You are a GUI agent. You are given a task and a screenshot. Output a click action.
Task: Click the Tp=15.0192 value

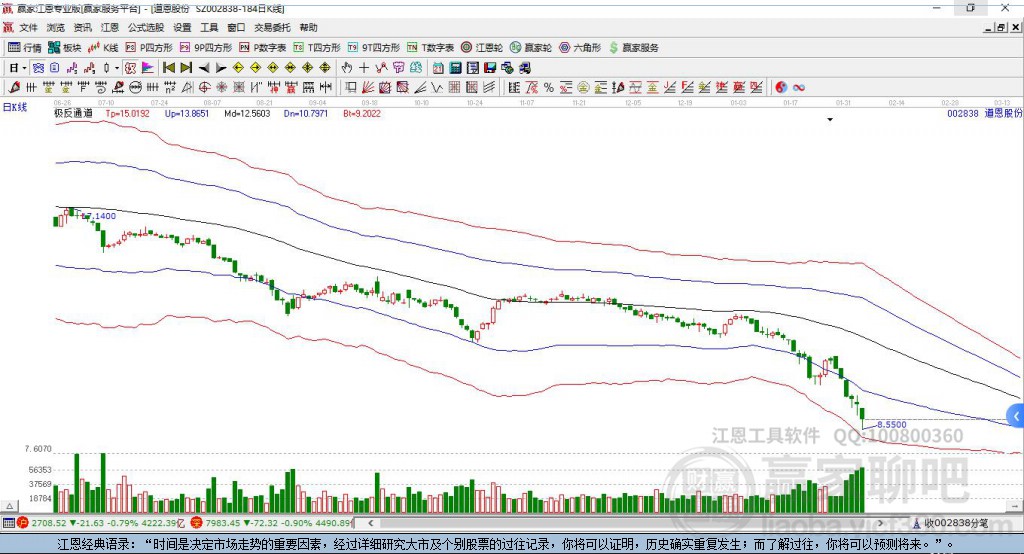[x=127, y=114]
